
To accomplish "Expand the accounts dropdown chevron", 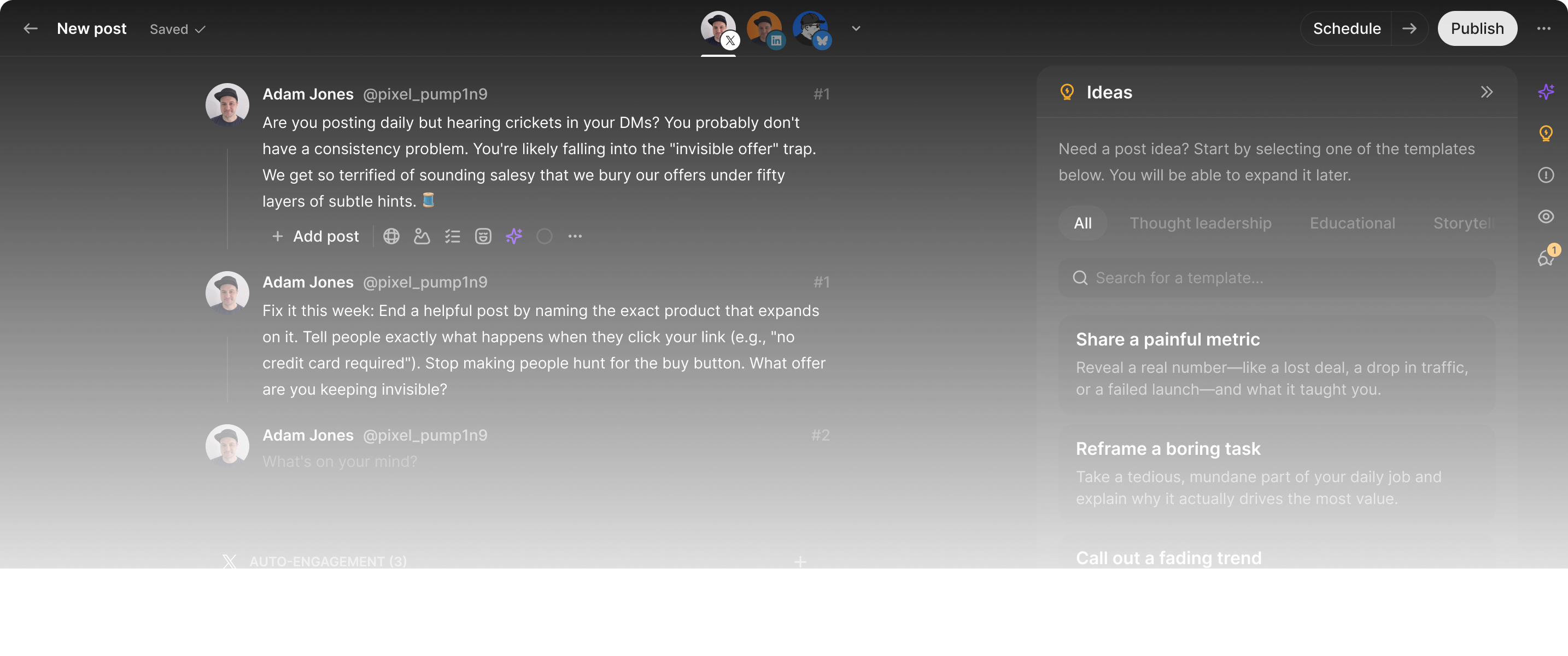I will (856, 28).
